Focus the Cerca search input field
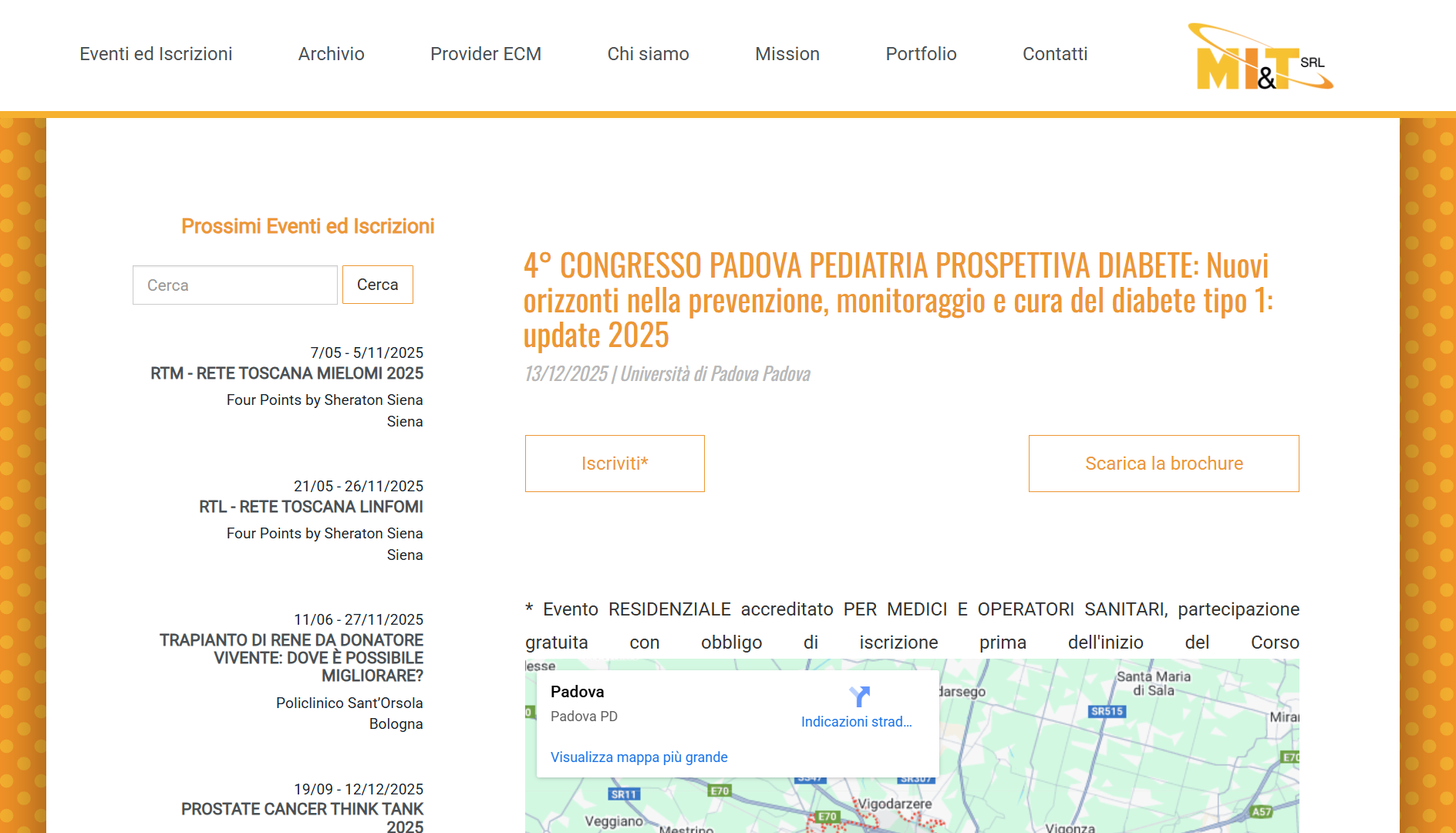Viewport: 1456px width, 833px height. point(235,285)
